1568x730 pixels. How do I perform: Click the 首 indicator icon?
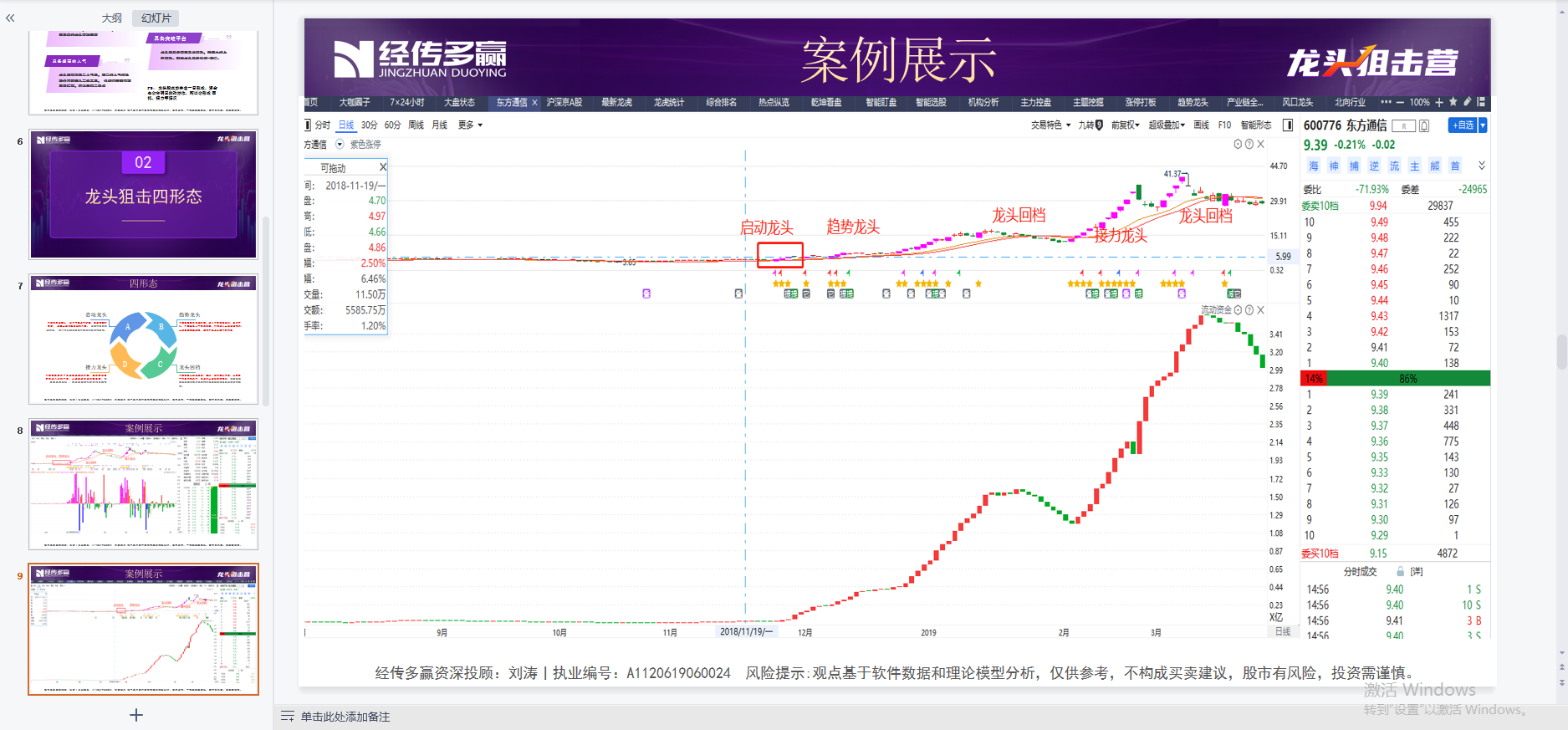[1455, 166]
